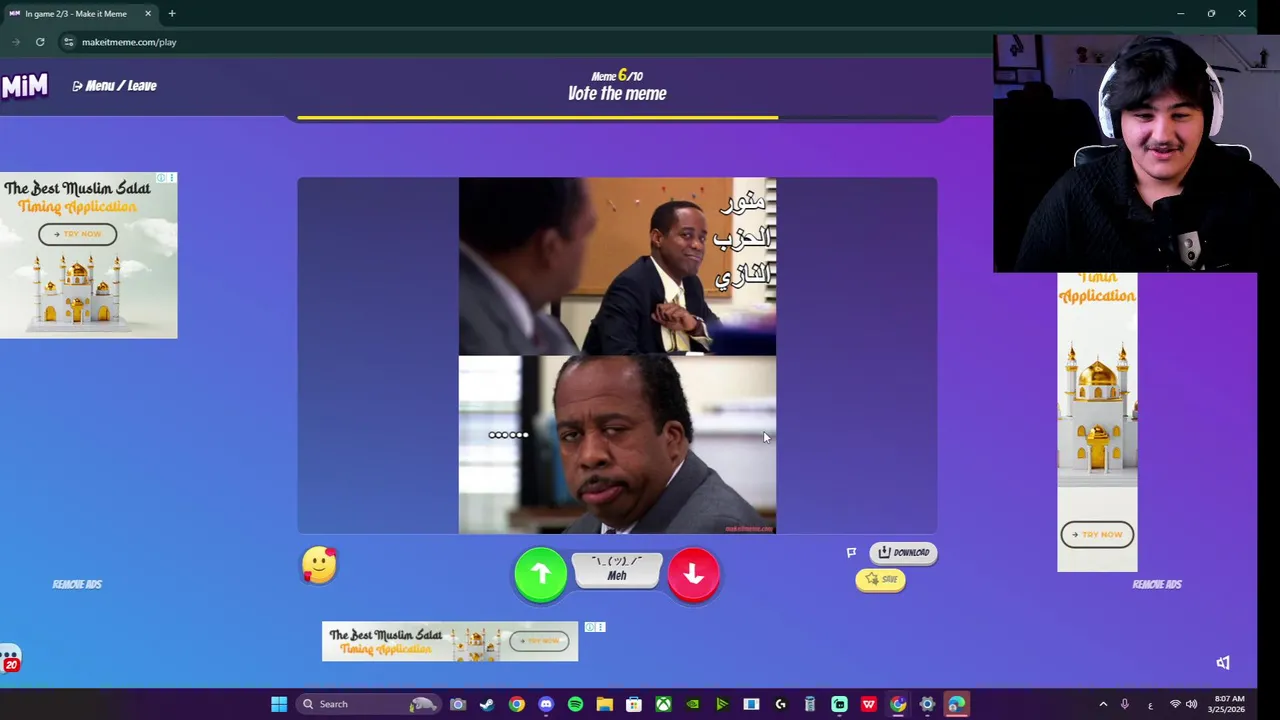Reload the page in Chrome

[x=40, y=42]
